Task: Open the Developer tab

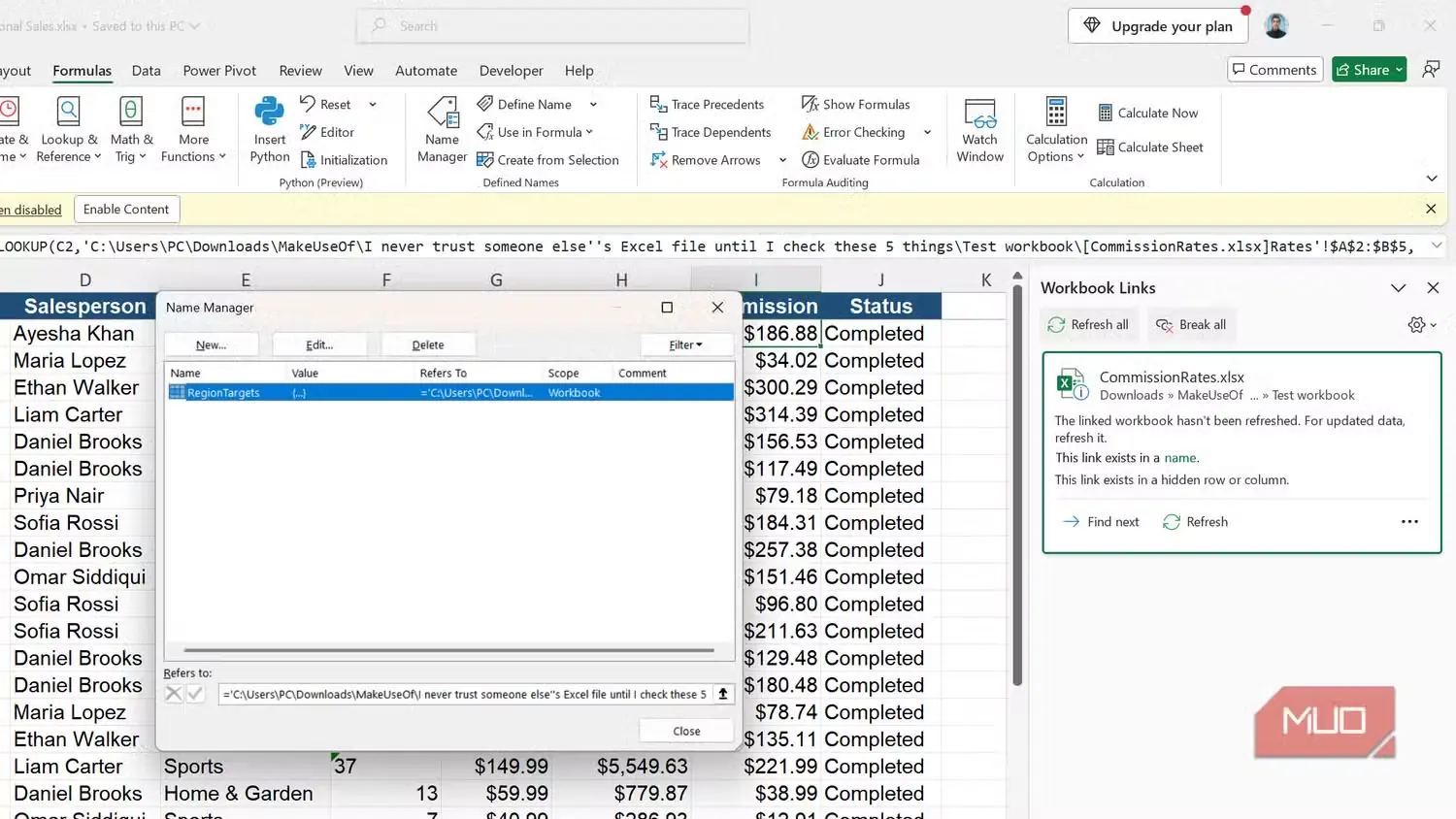Action: pos(511,71)
